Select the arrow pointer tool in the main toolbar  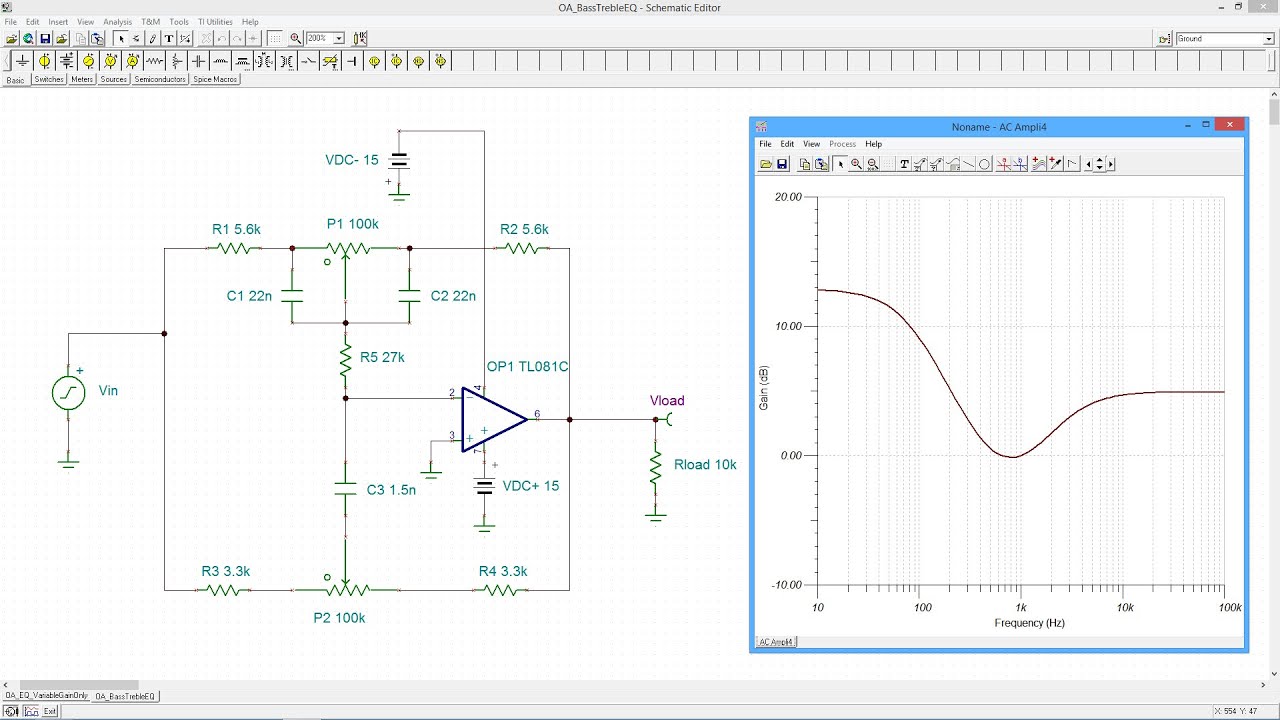tap(121, 39)
